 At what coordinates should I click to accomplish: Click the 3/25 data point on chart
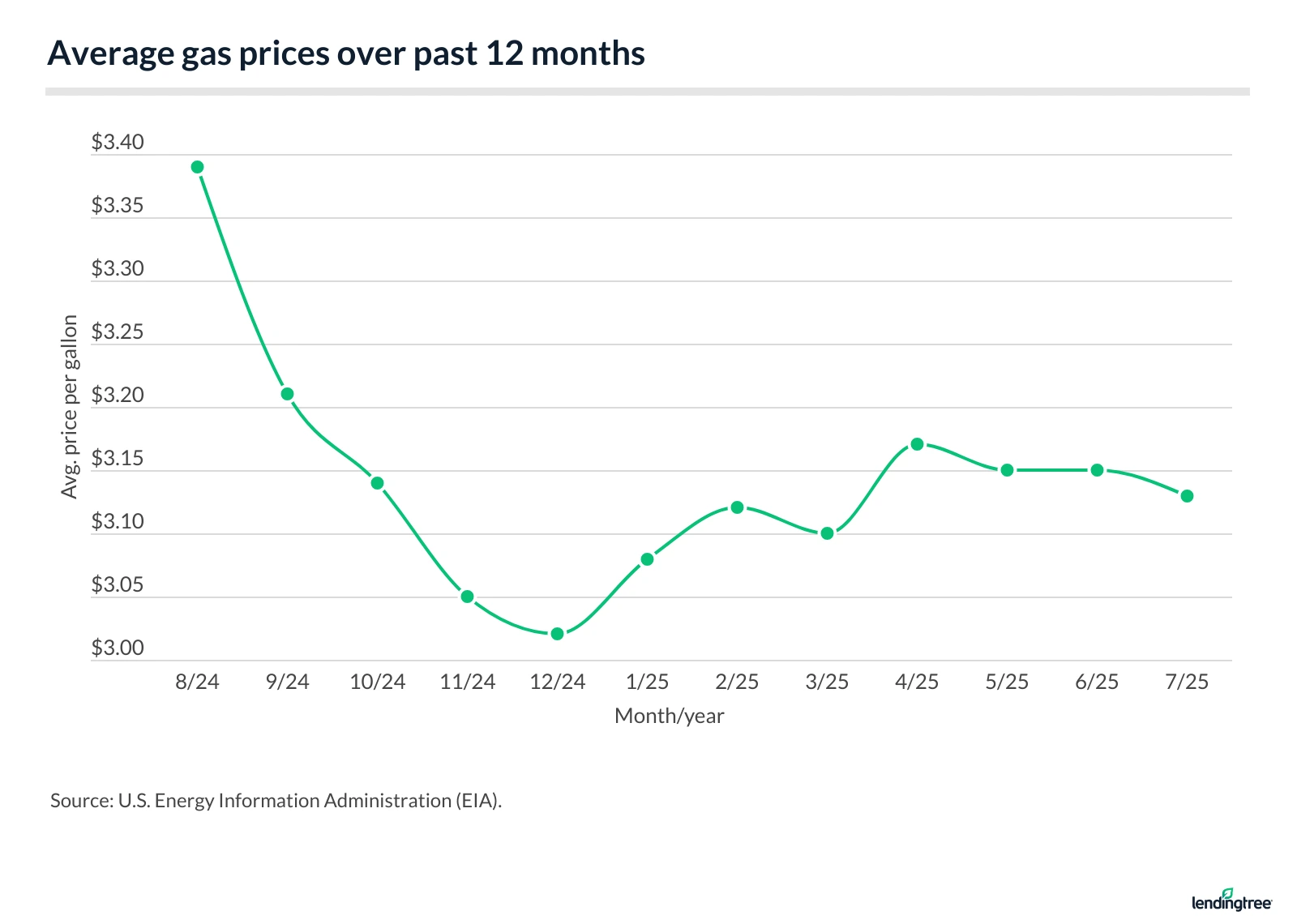(x=827, y=533)
